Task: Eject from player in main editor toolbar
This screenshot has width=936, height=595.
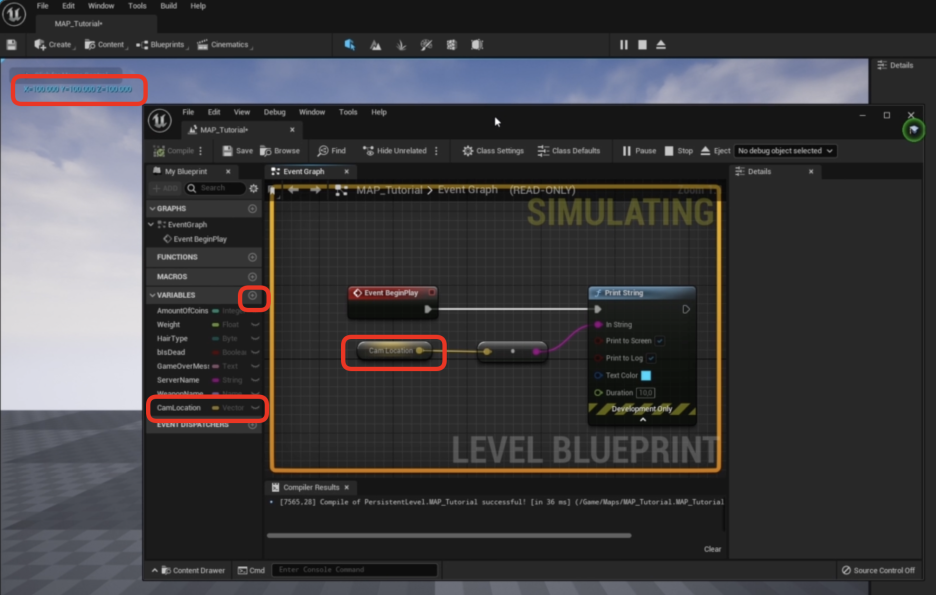Action: click(661, 45)
